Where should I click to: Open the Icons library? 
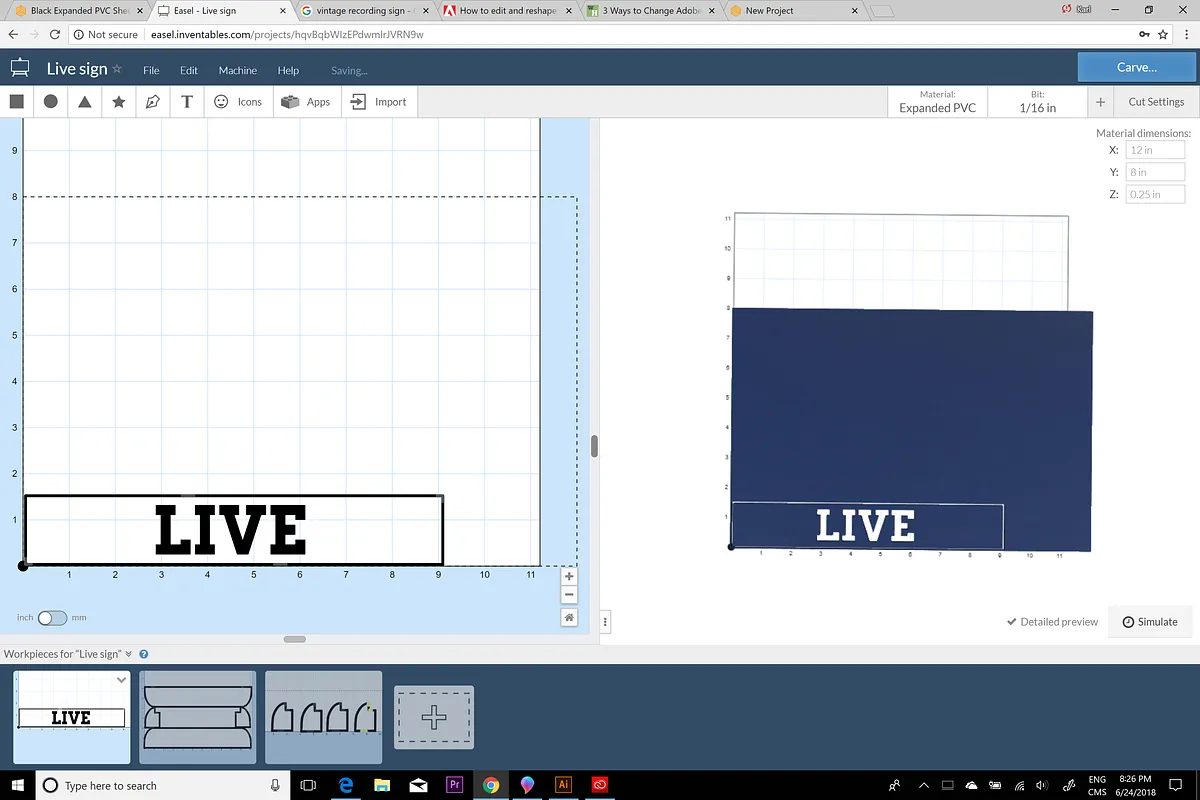pyautogui.click(x=238, y=102)
